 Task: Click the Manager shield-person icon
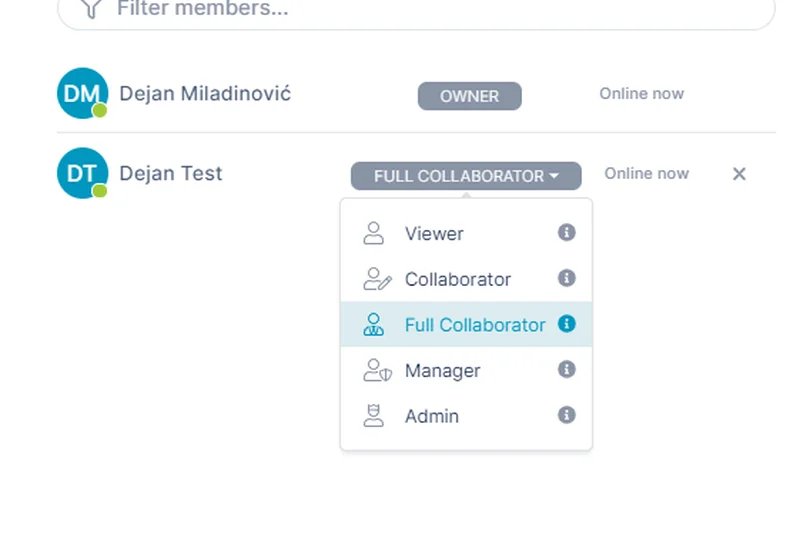coord(376,371)
